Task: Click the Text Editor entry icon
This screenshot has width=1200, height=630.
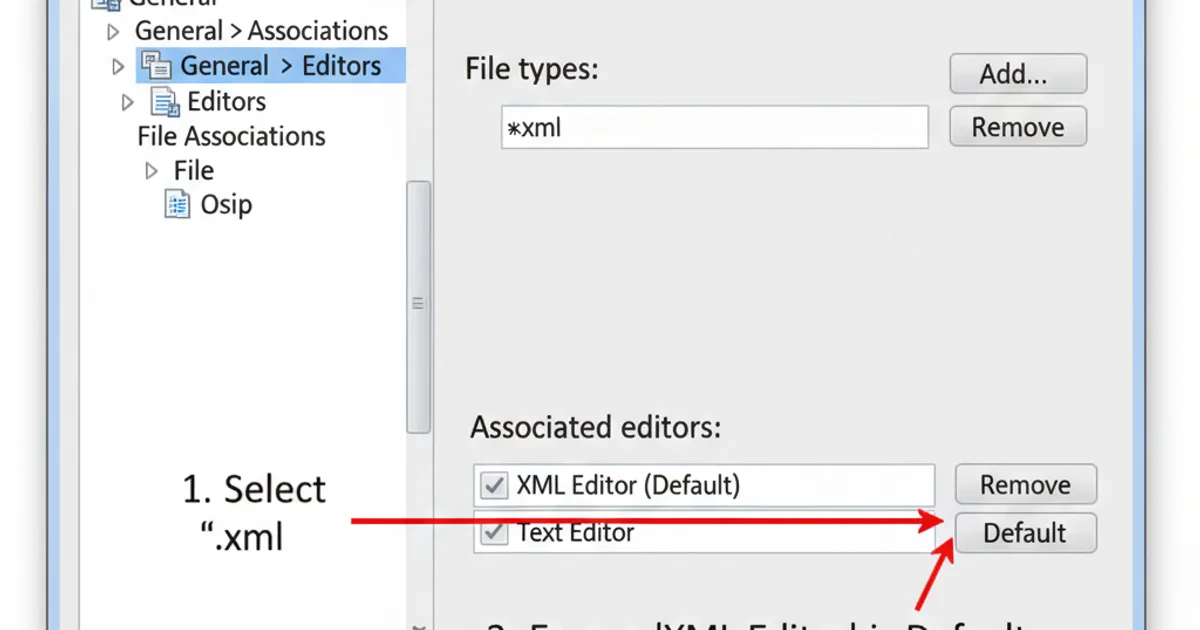Action: [x=494, y=532]
